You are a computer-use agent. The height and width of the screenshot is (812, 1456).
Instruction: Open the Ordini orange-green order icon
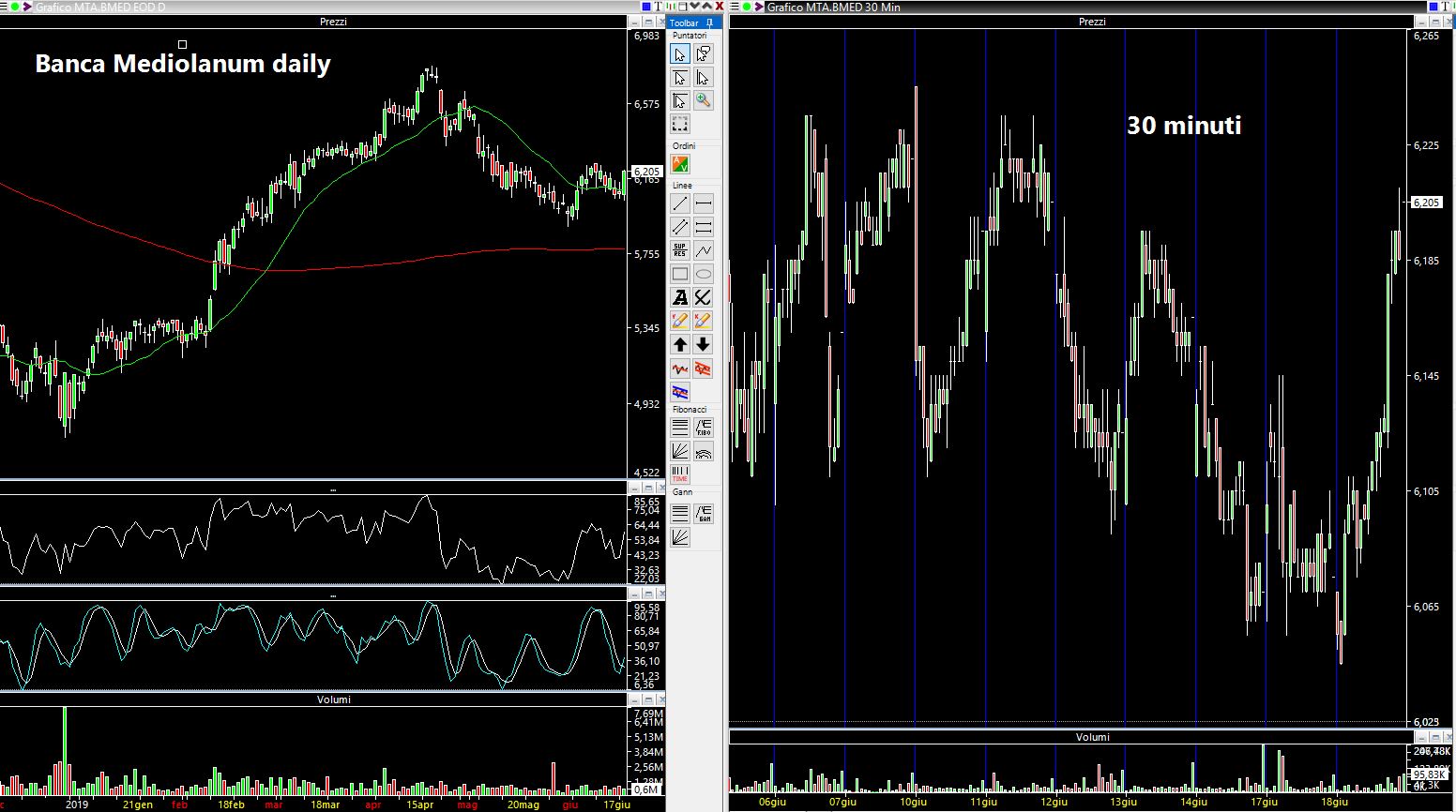680,165
